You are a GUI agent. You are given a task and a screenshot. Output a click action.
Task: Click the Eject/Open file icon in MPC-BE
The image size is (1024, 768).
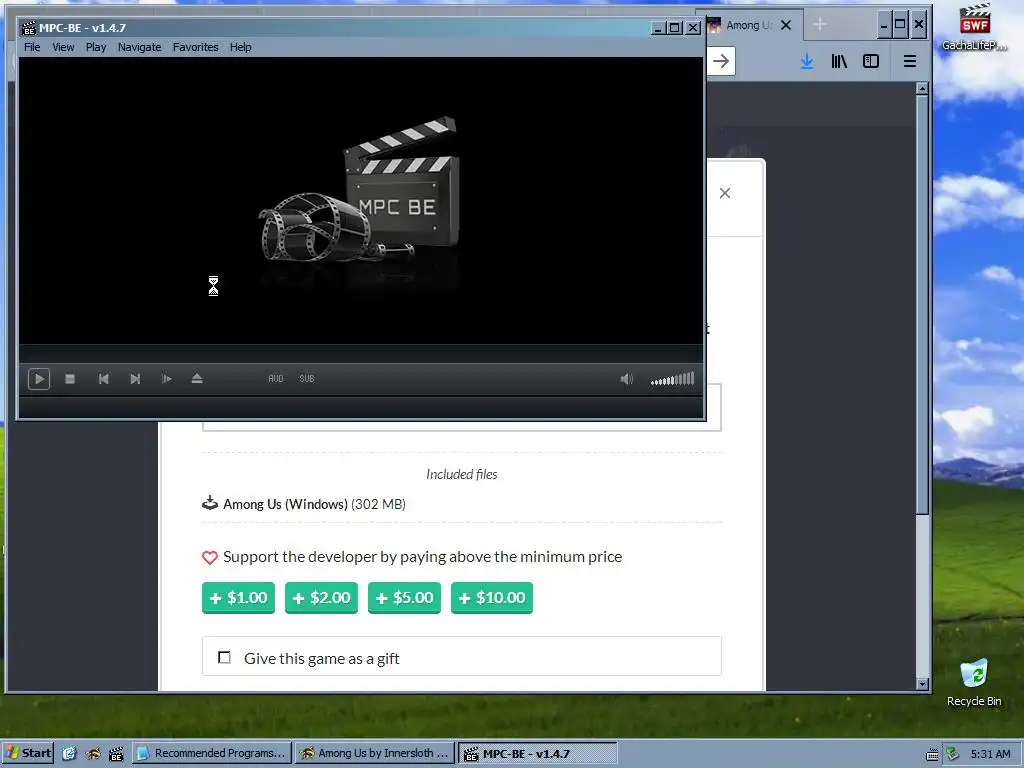(x=197, y=378)
